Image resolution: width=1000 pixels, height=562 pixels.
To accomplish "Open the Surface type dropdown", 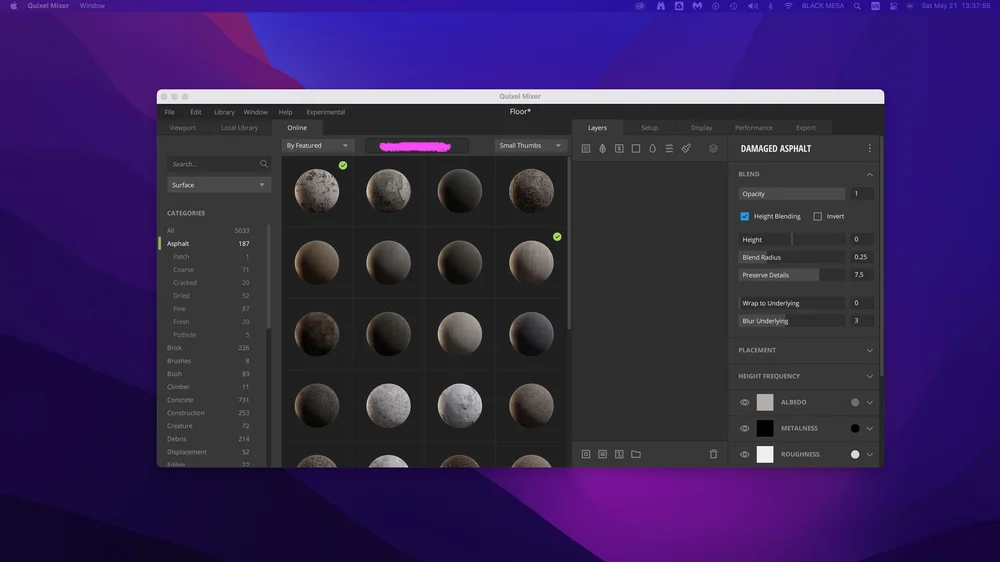I will coord(218,185).
